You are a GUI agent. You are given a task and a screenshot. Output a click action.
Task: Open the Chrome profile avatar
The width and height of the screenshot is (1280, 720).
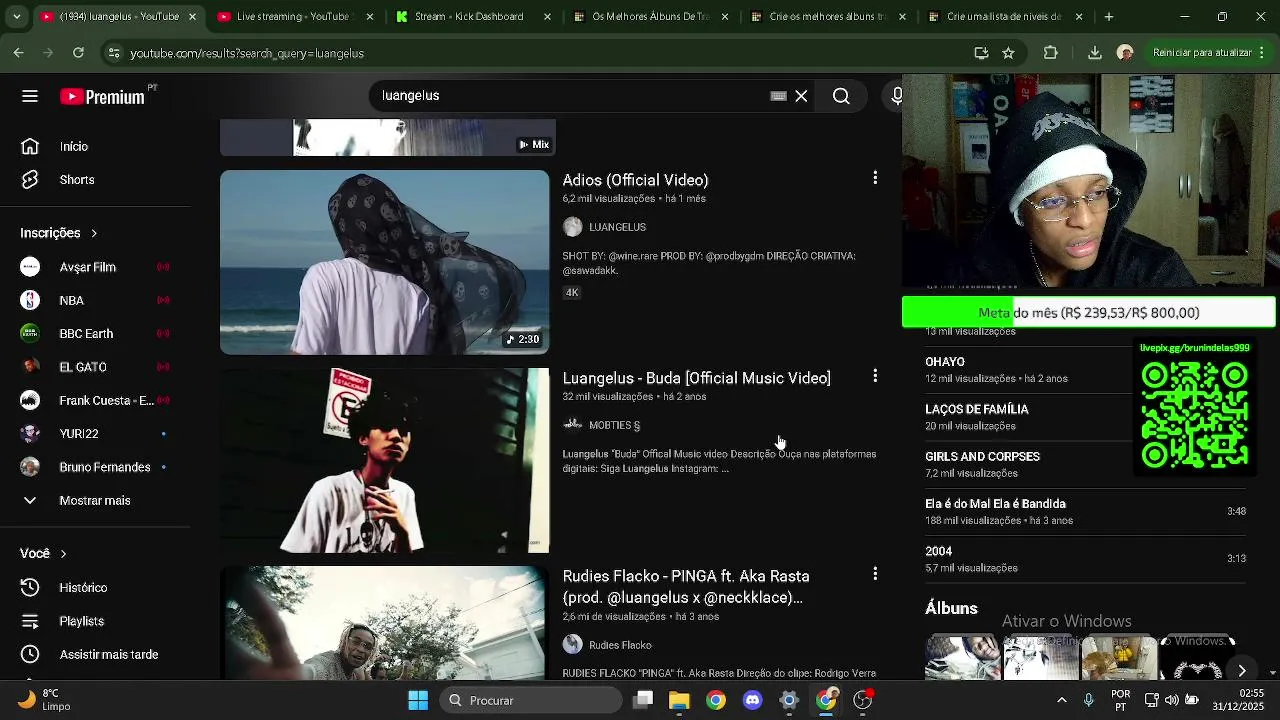pyautogui.click(x=1125, y=53)
